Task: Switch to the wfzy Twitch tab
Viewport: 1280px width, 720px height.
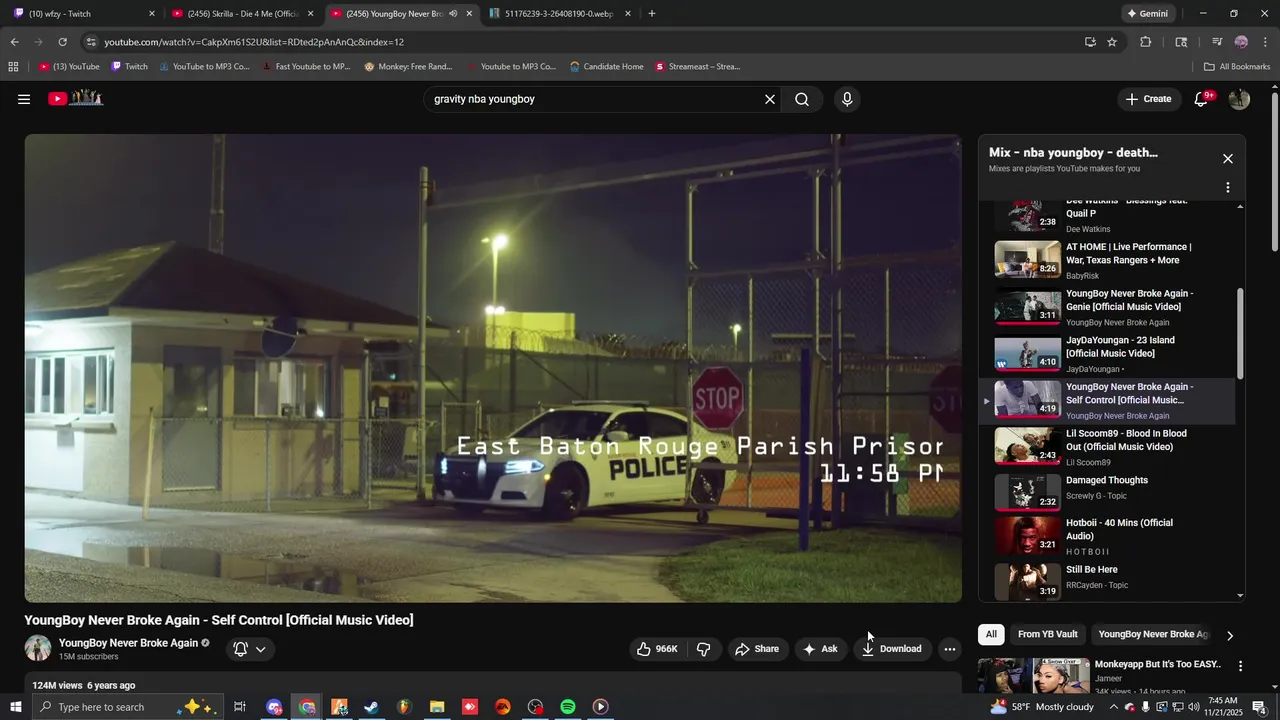Action: [85, 14]
